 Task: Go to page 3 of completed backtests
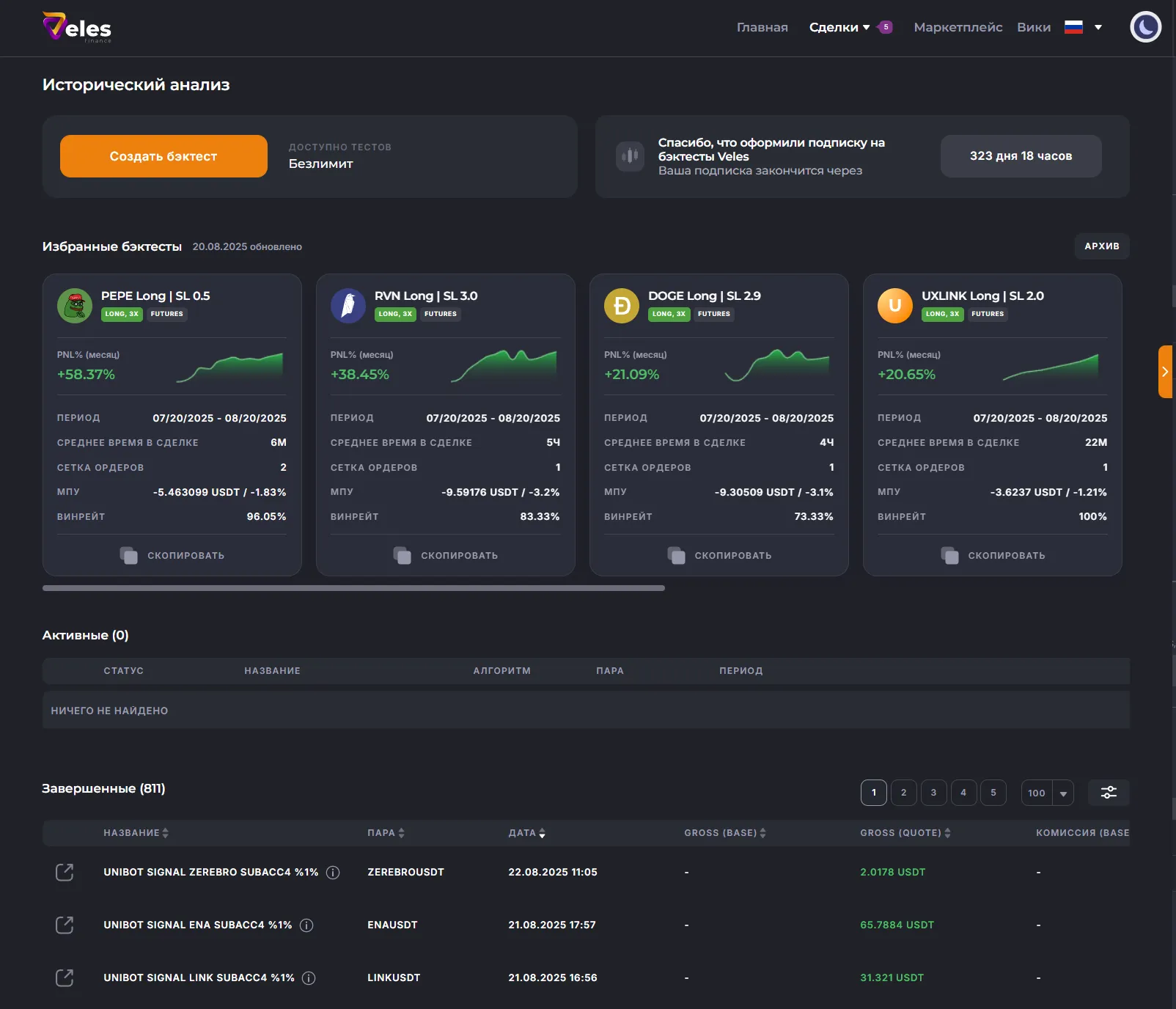(933, 793)
